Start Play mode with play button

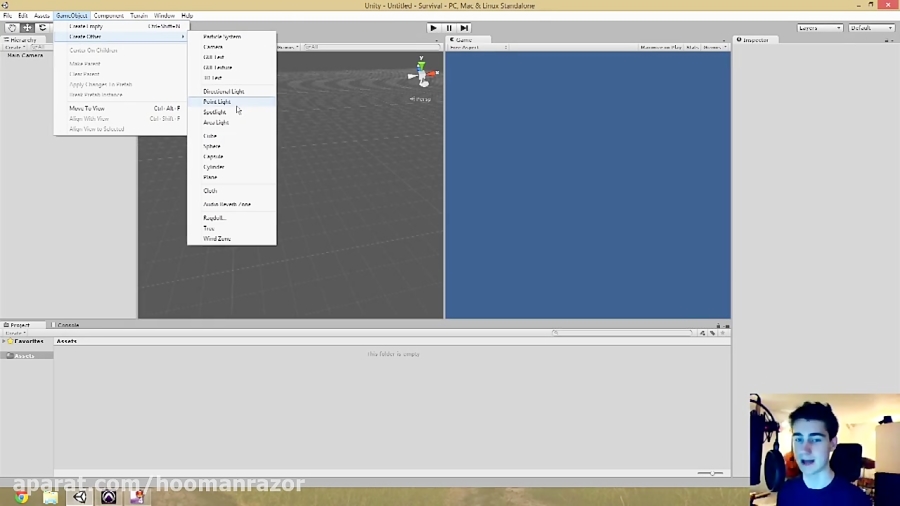pyautogui.click(x=433, y=28)
